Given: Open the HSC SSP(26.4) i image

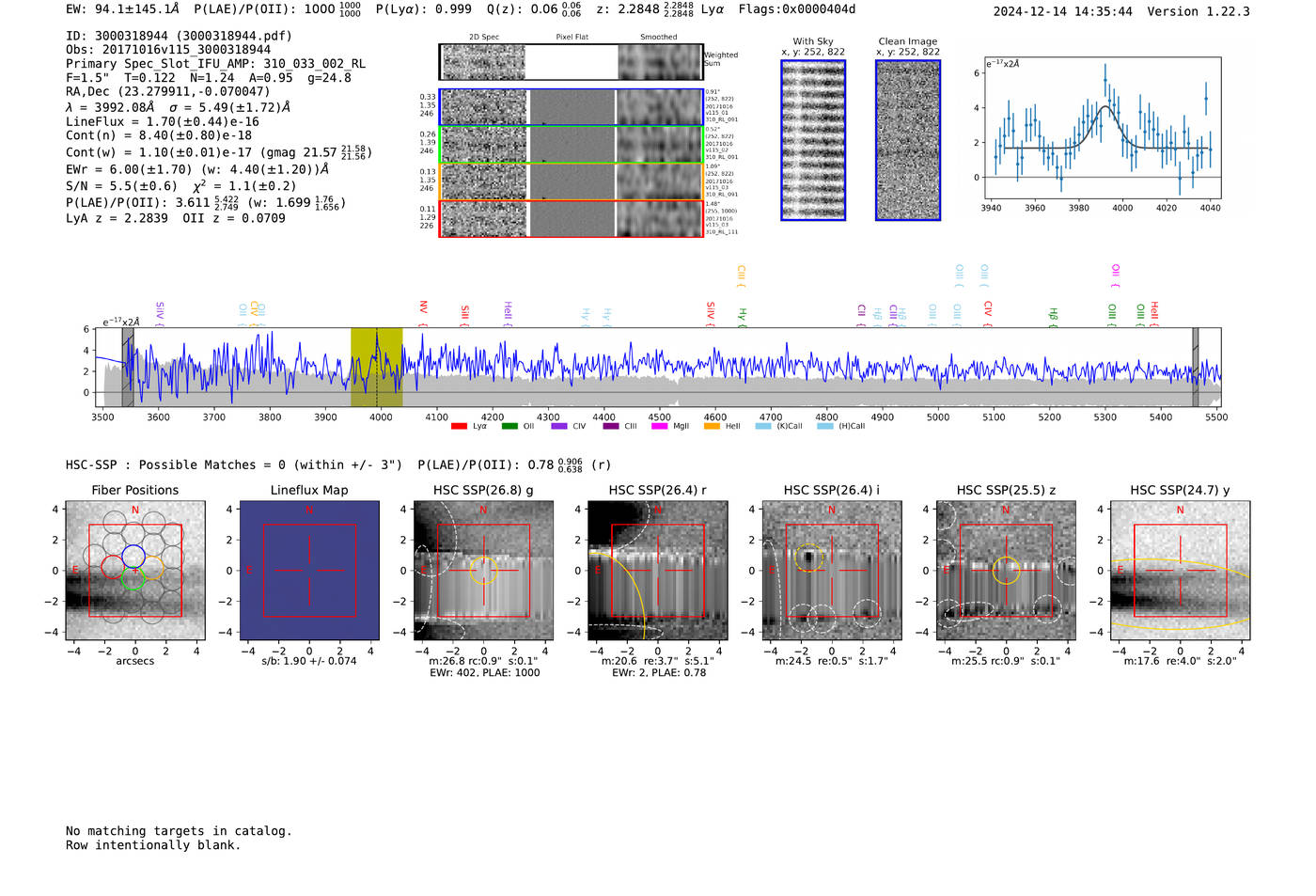Looking at the screenshot, I should (831, 571).
